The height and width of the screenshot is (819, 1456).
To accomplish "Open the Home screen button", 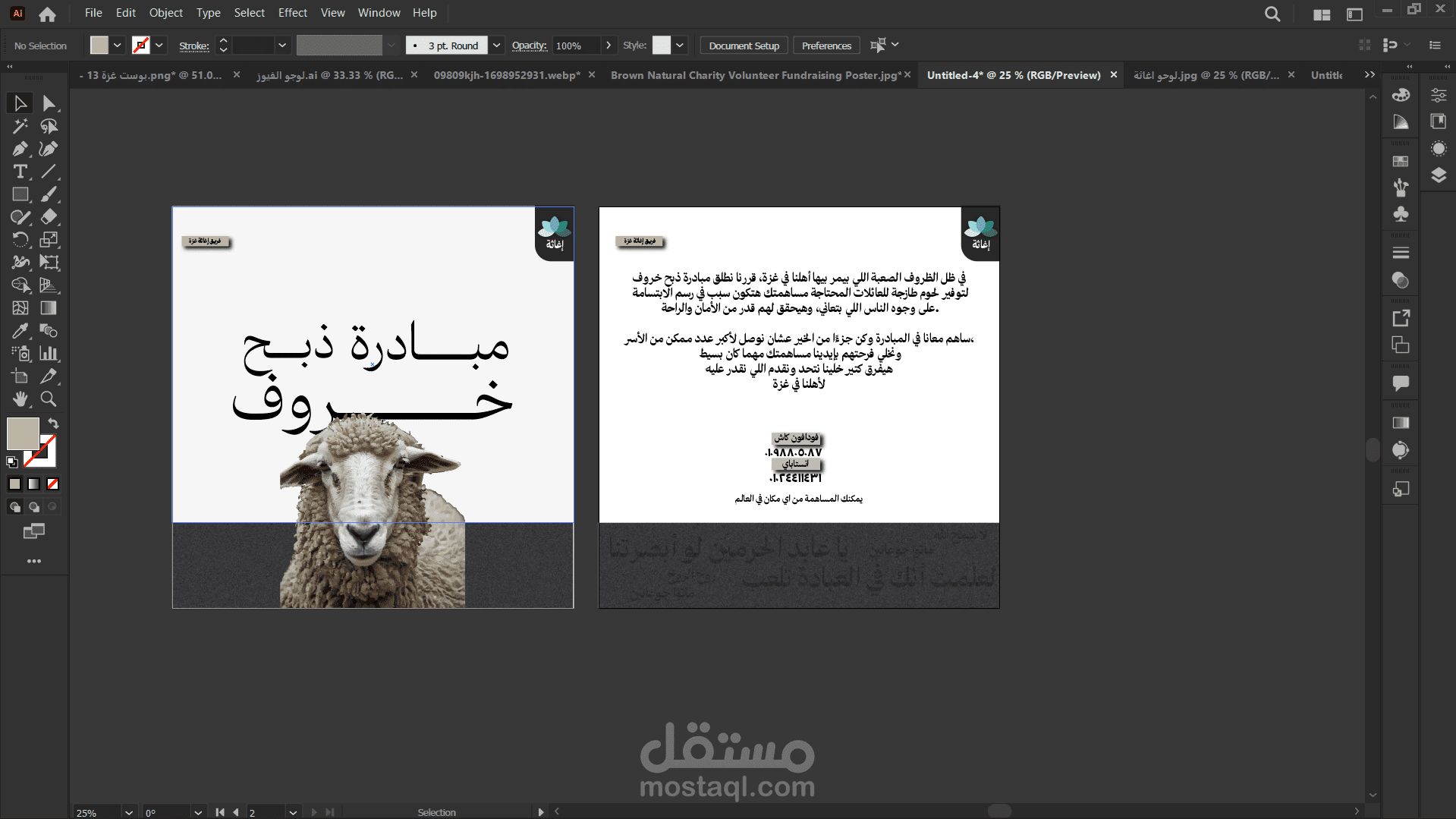I will (x=47, y=14).
